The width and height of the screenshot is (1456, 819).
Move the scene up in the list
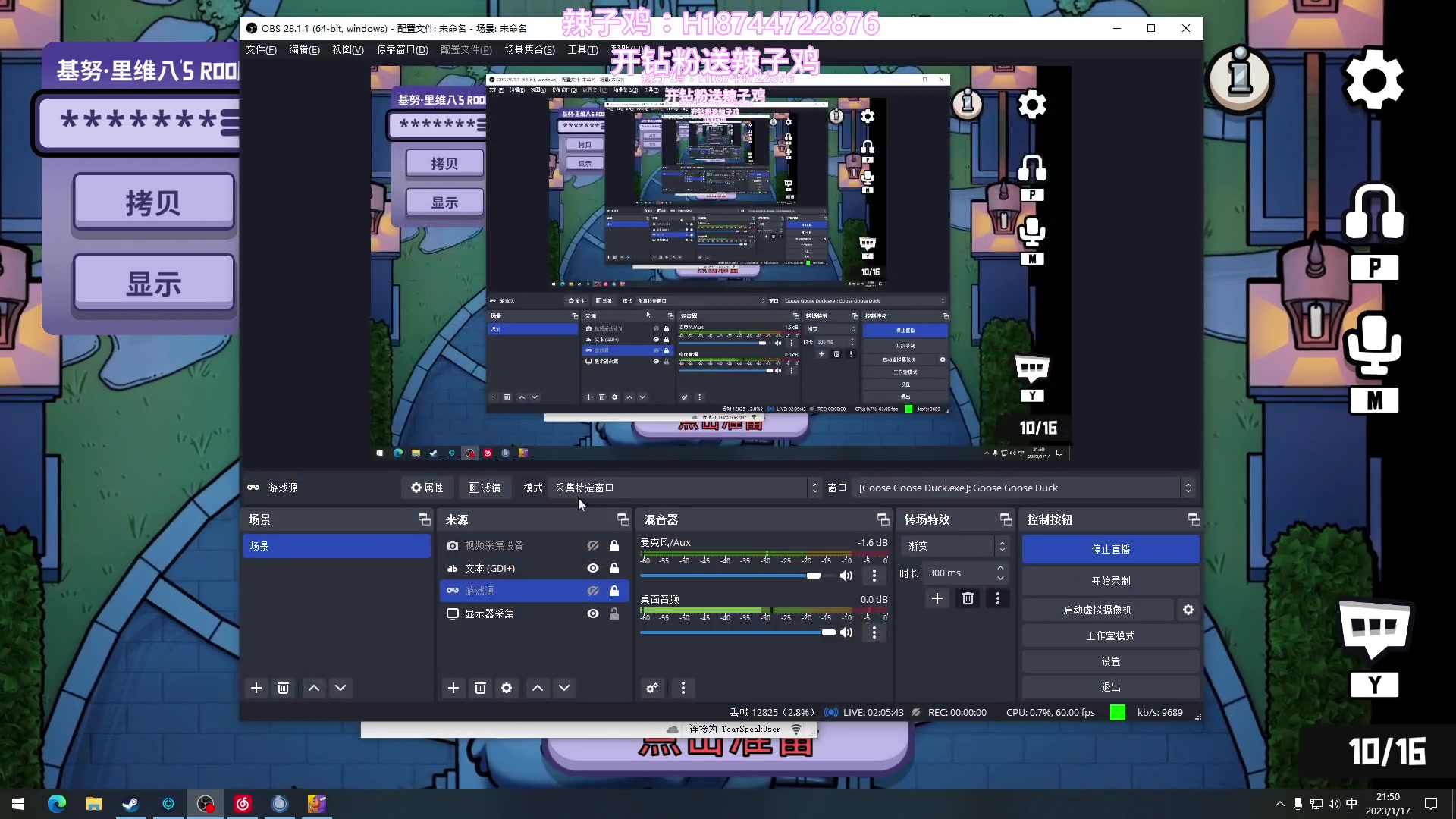314,688
